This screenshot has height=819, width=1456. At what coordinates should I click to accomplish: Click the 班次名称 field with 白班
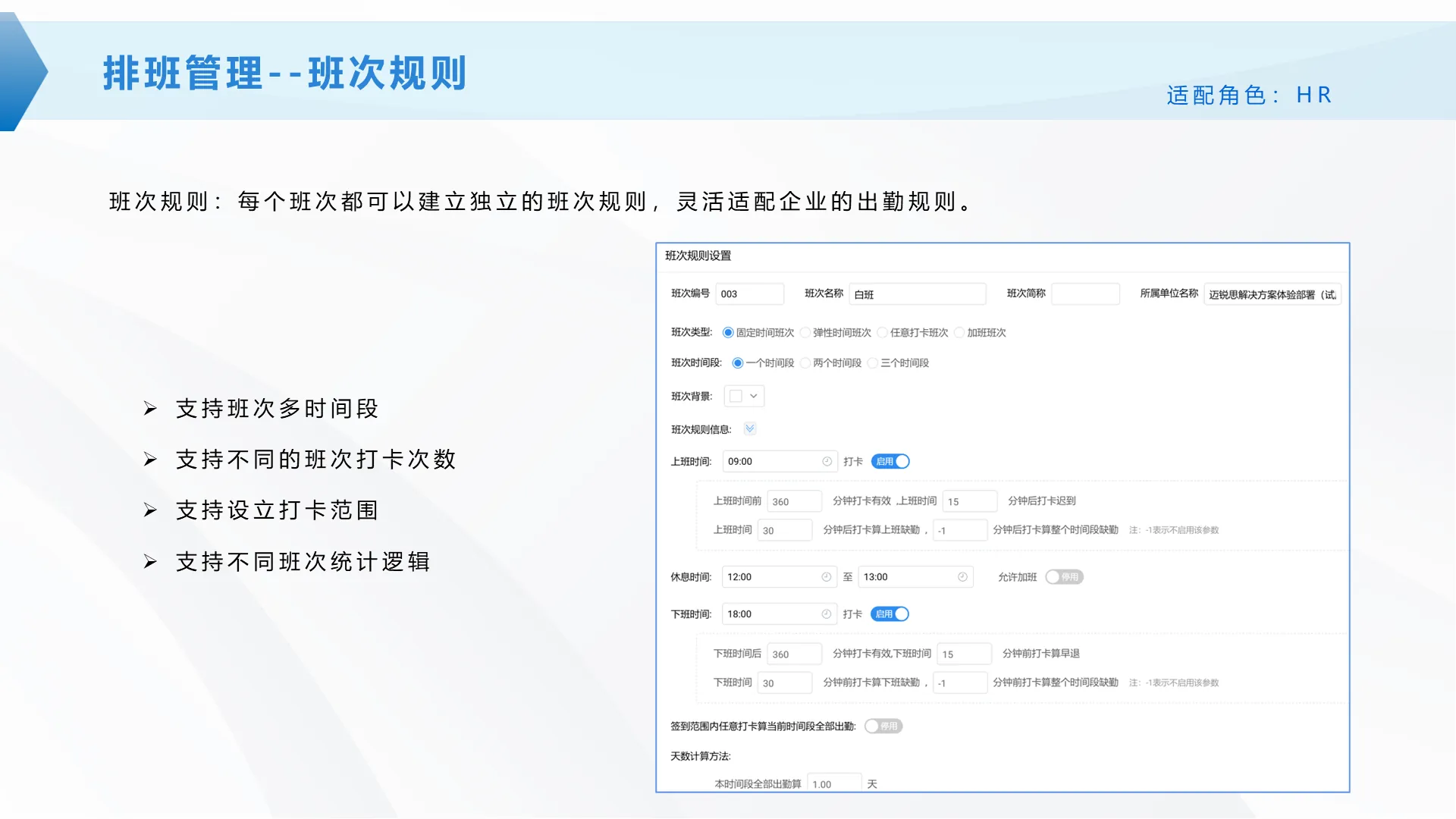pos(918,294)
